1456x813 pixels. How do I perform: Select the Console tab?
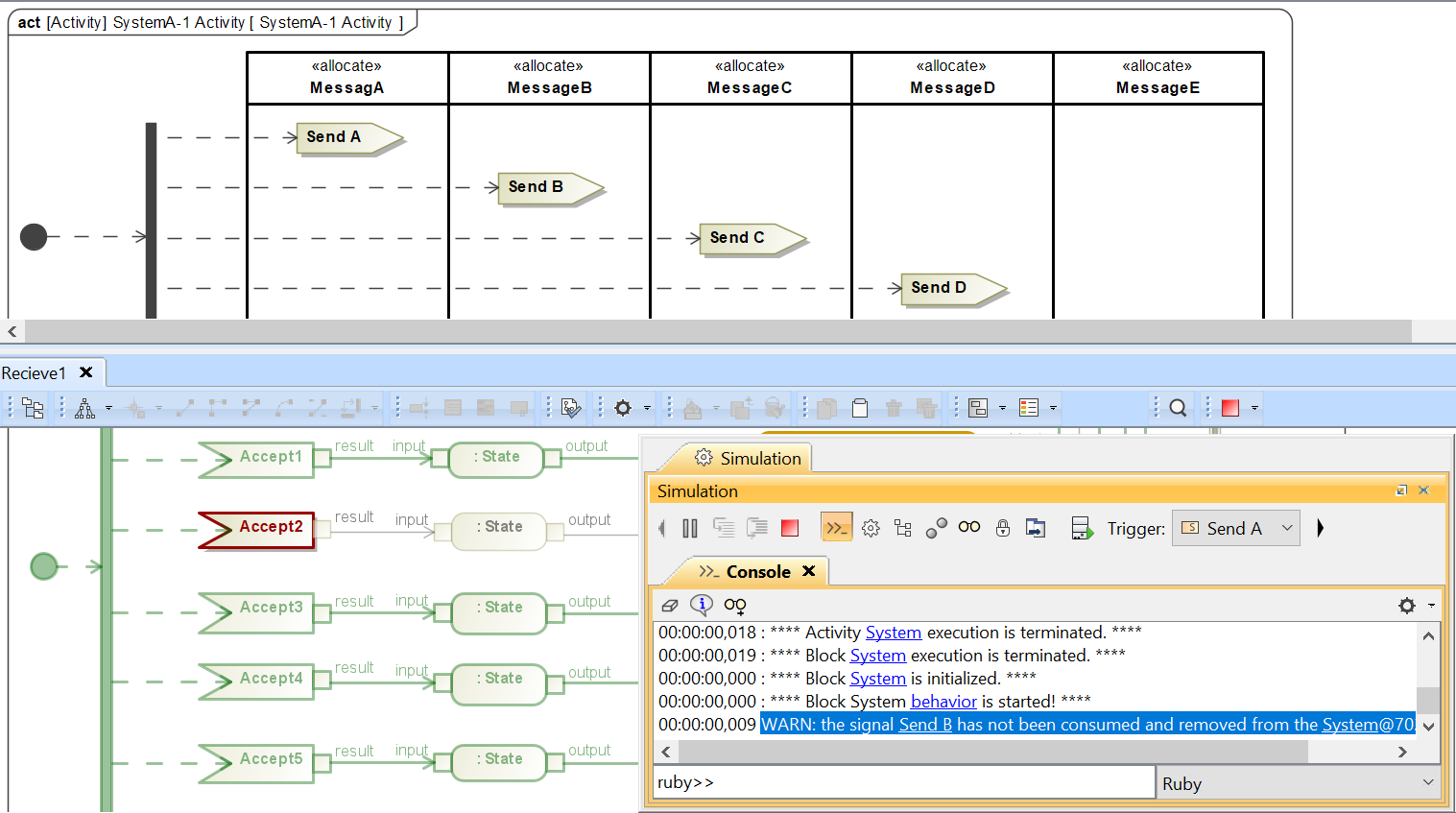point(757,571)
